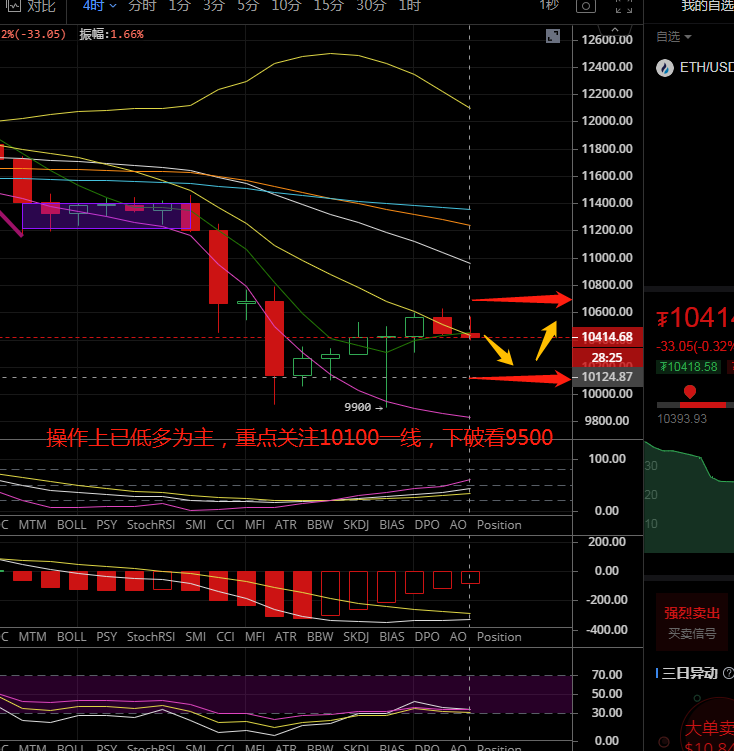Select SMI in the second indicator row

pos(196,637)
